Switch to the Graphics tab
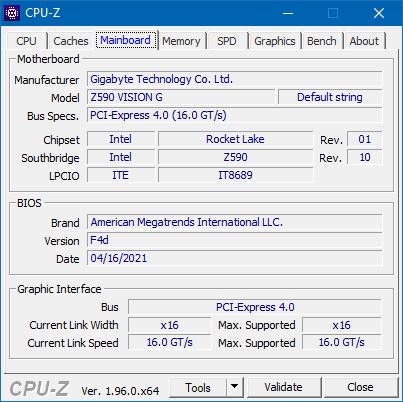The height and width of the screenshot is (402, 403). 275,41
